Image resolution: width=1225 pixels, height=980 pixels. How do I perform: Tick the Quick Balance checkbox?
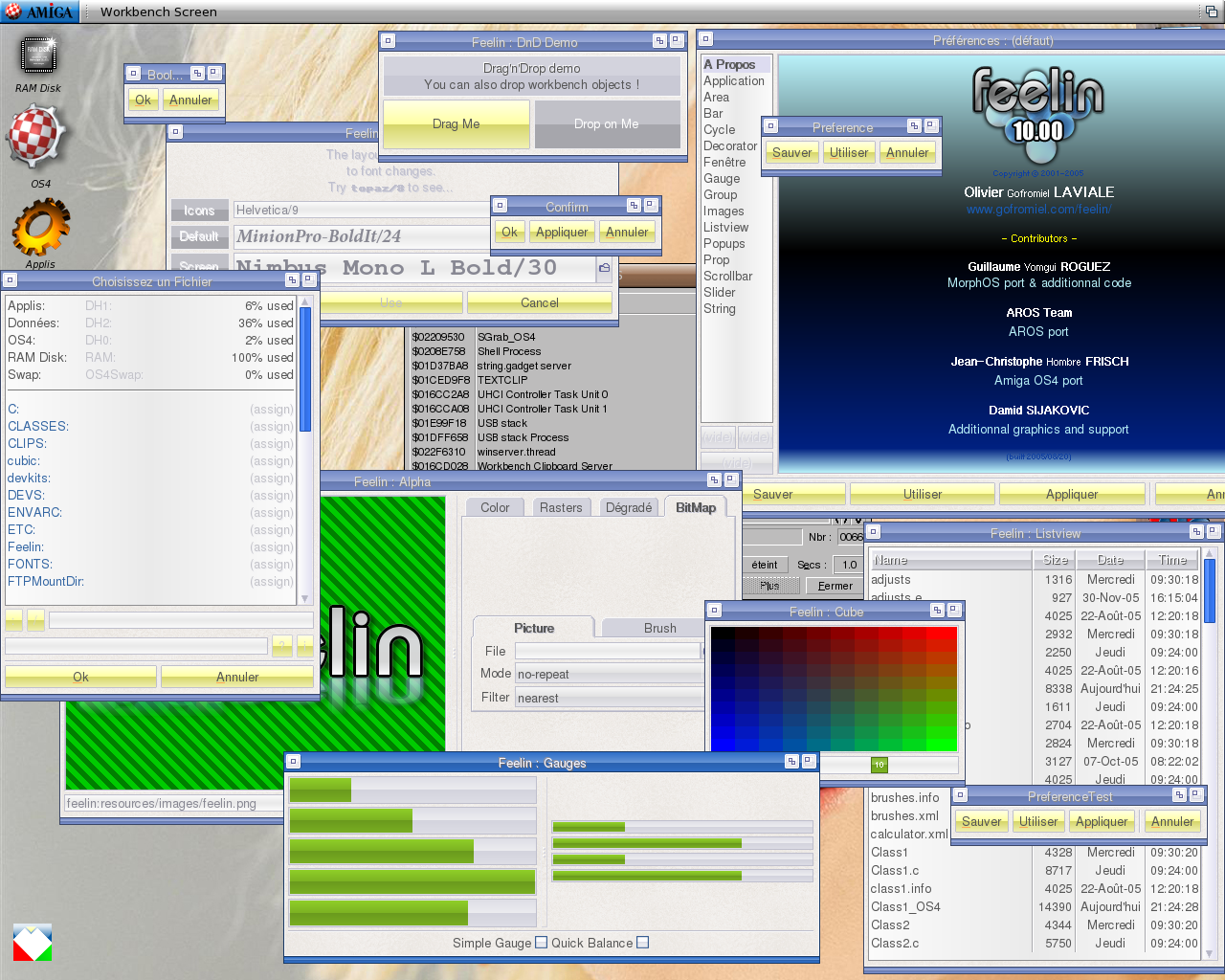pos(642,943)
